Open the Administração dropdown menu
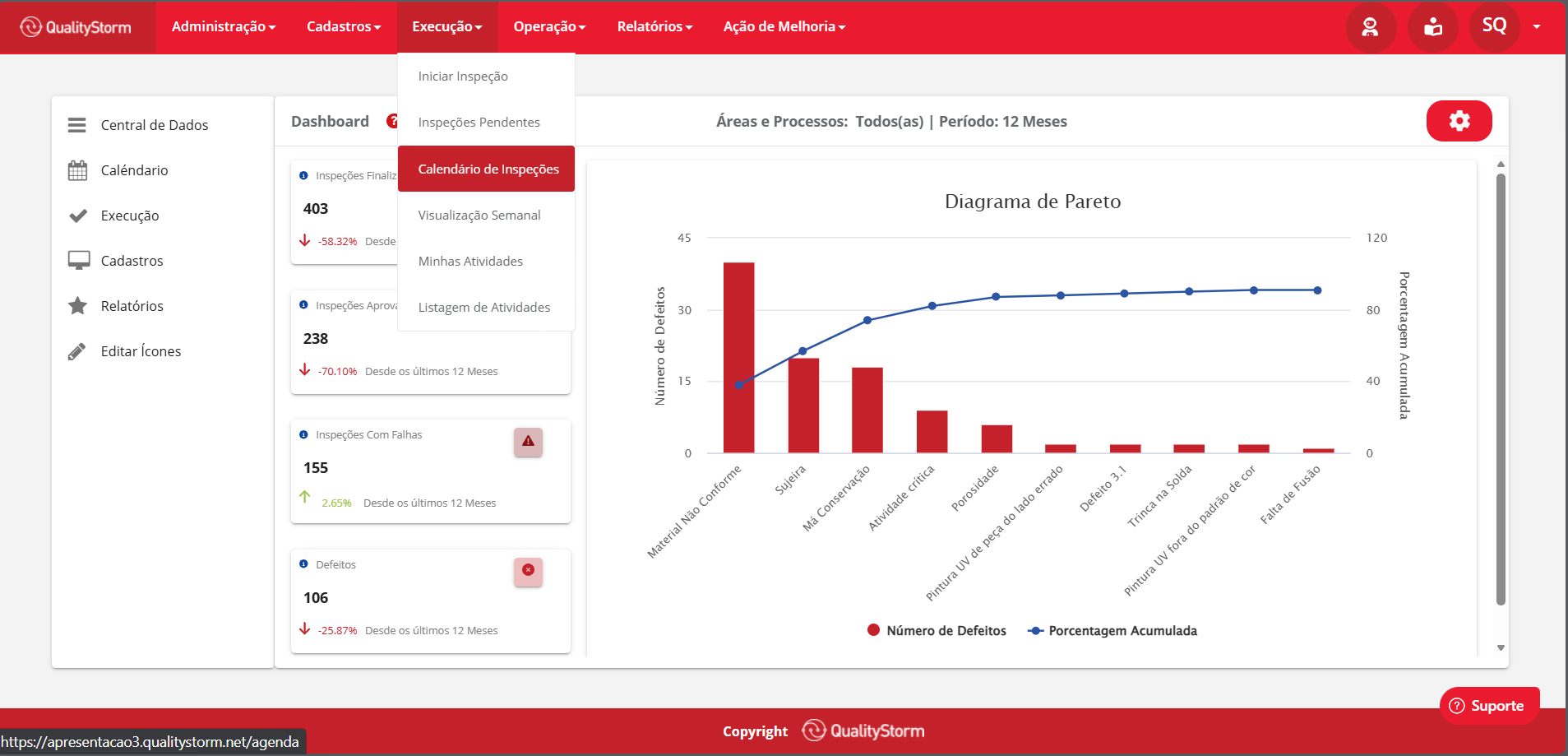This screenshot has height=756, width=1568. pos(224,27)
